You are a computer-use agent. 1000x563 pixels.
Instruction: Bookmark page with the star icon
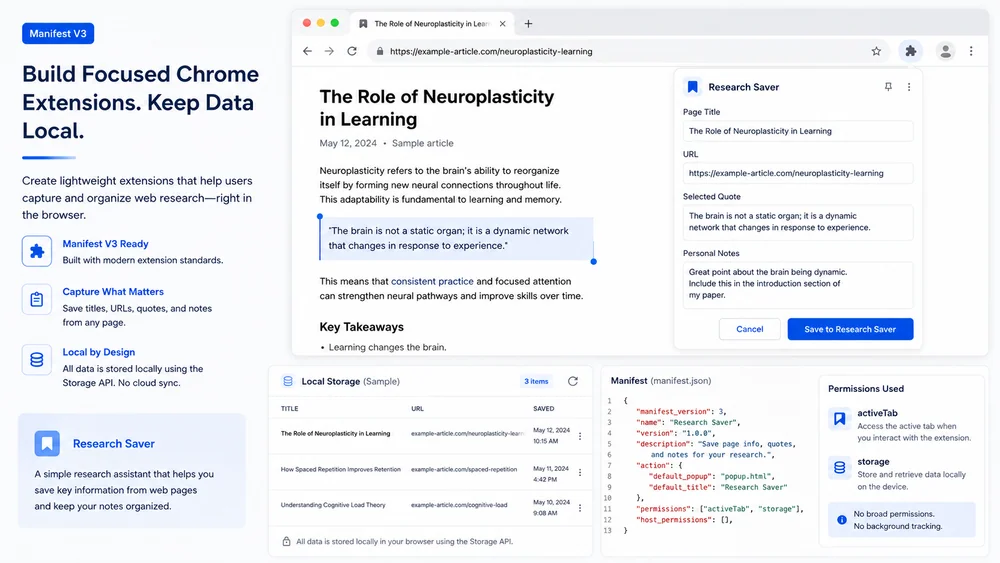(876, 51)
